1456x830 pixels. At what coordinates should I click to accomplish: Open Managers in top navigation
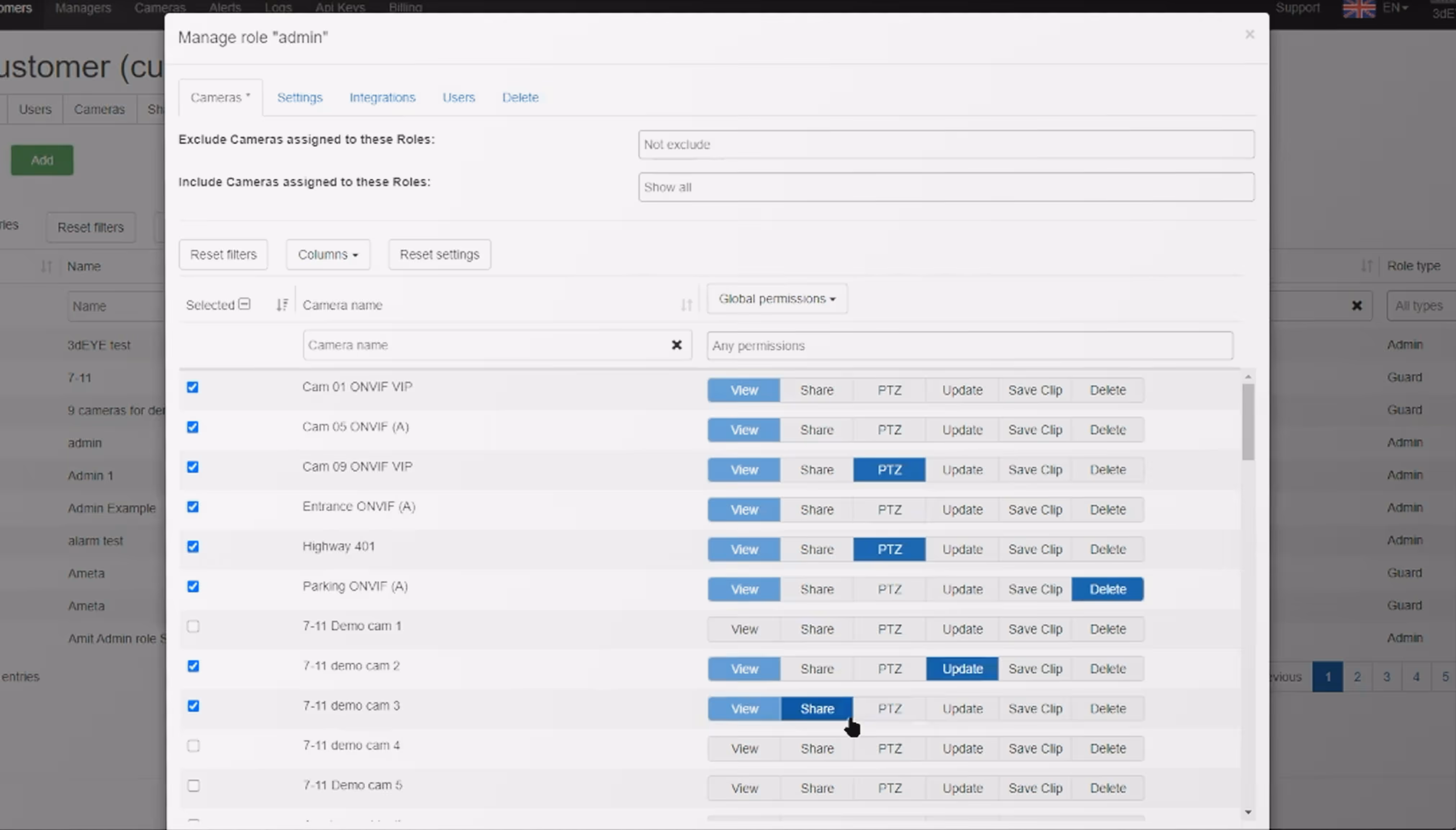tap(83, 8)
